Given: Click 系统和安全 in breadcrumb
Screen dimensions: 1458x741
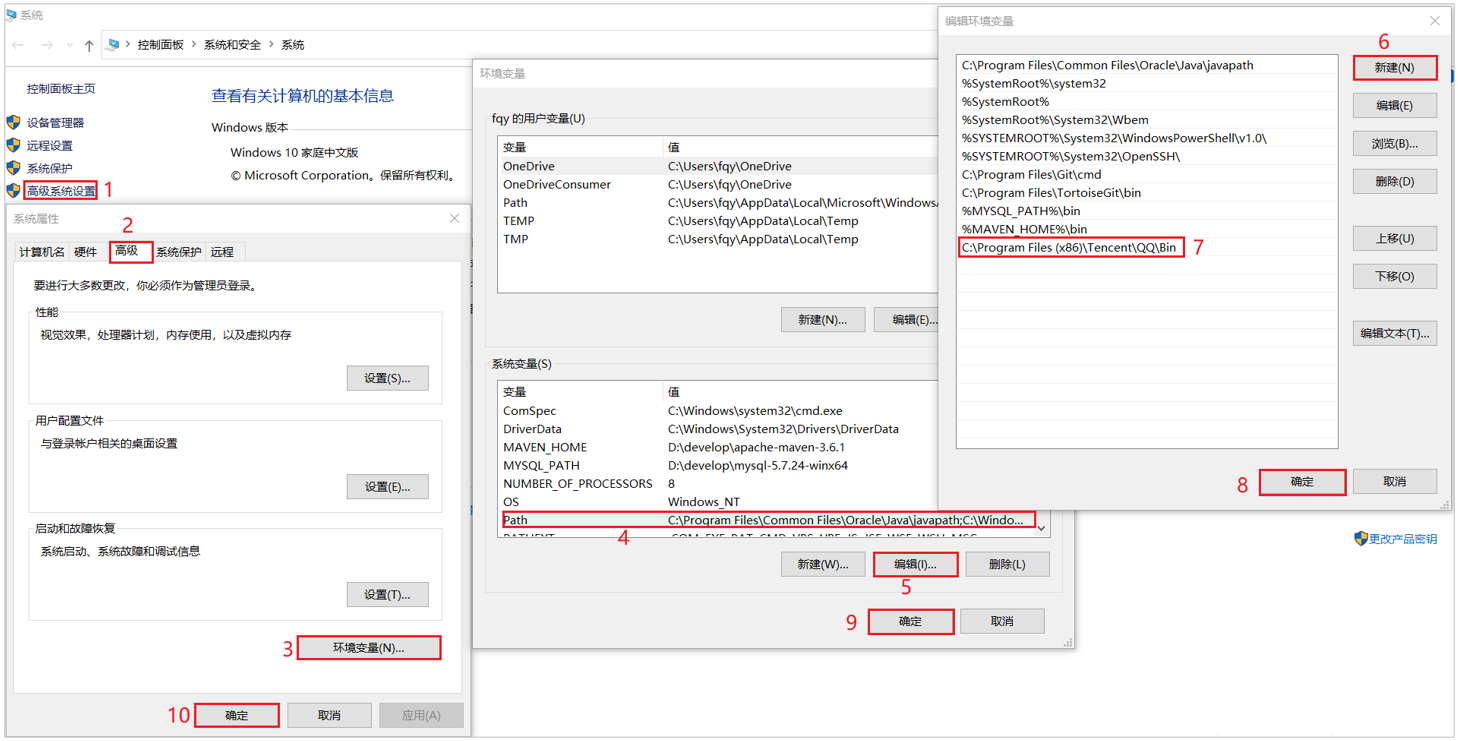Looking at the screenshot, I should (x=232, y=45).
